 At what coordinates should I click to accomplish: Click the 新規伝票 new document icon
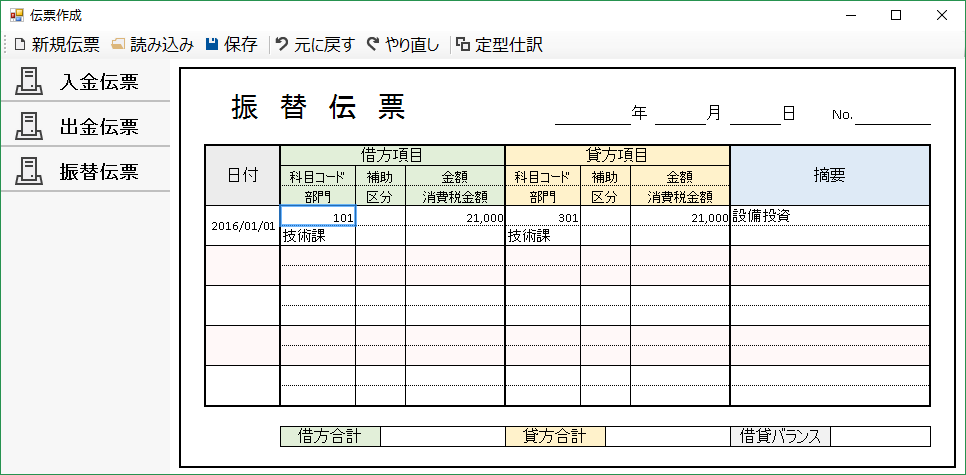tap(19, 44)
